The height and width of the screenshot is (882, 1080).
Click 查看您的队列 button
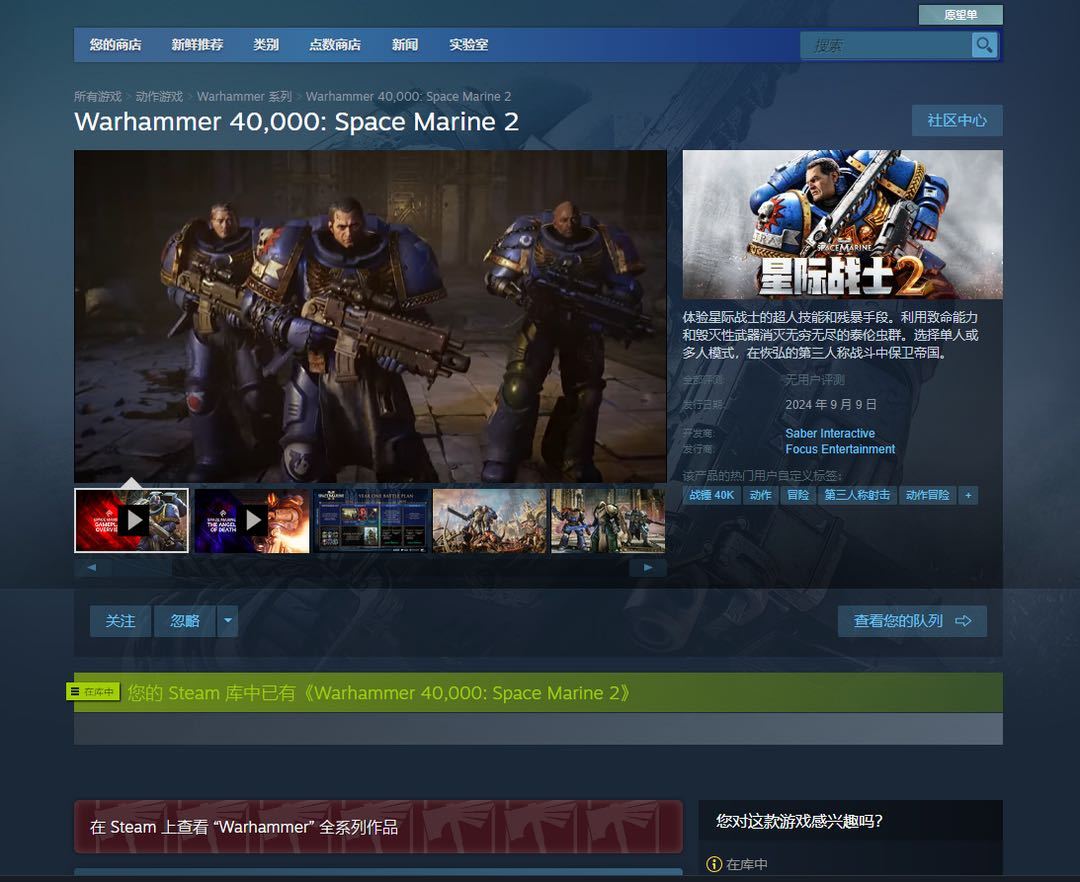(912, 621)
